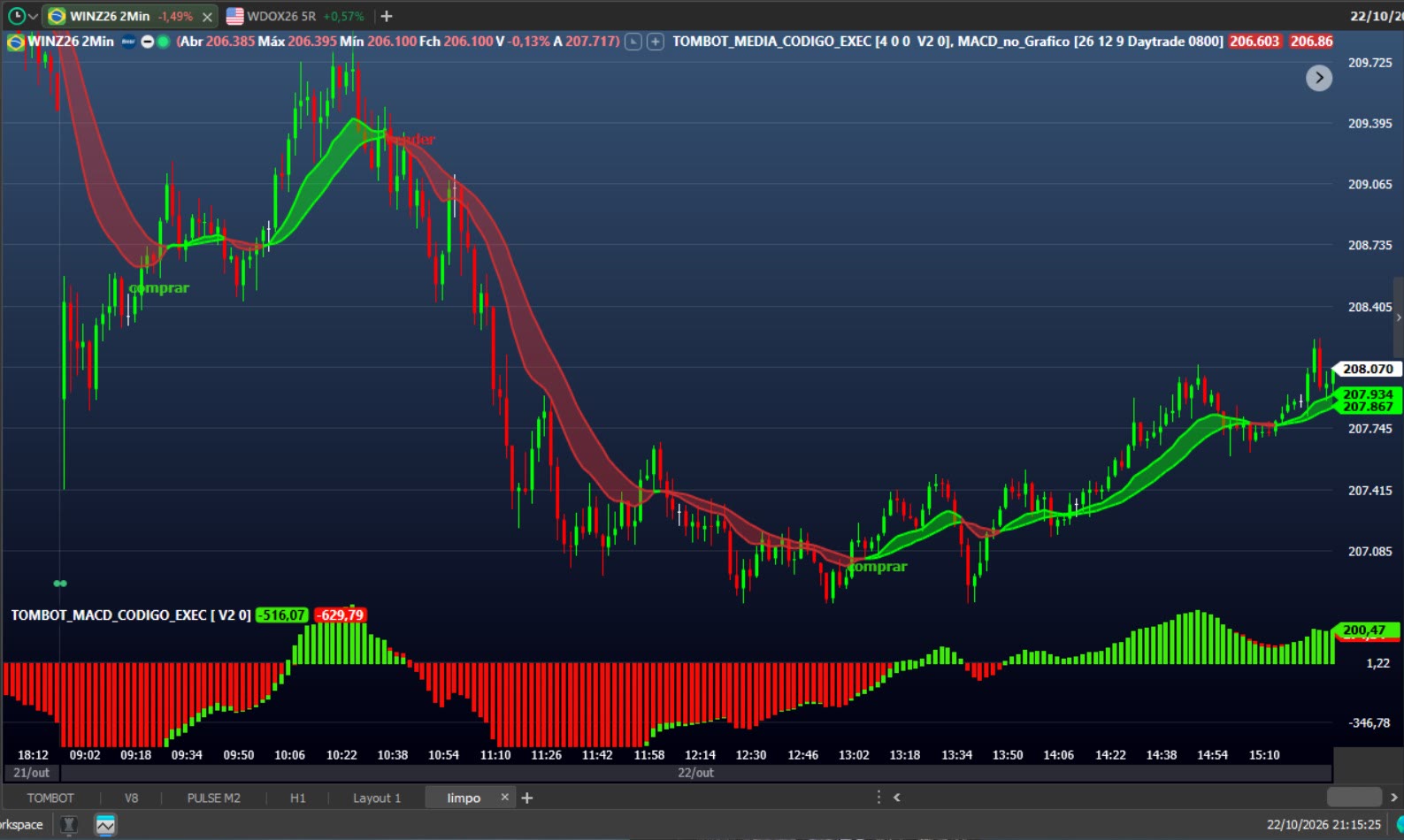Click the chess rook icon in status bar
This screenshot has width=1404, height=840.
(68, 825)
